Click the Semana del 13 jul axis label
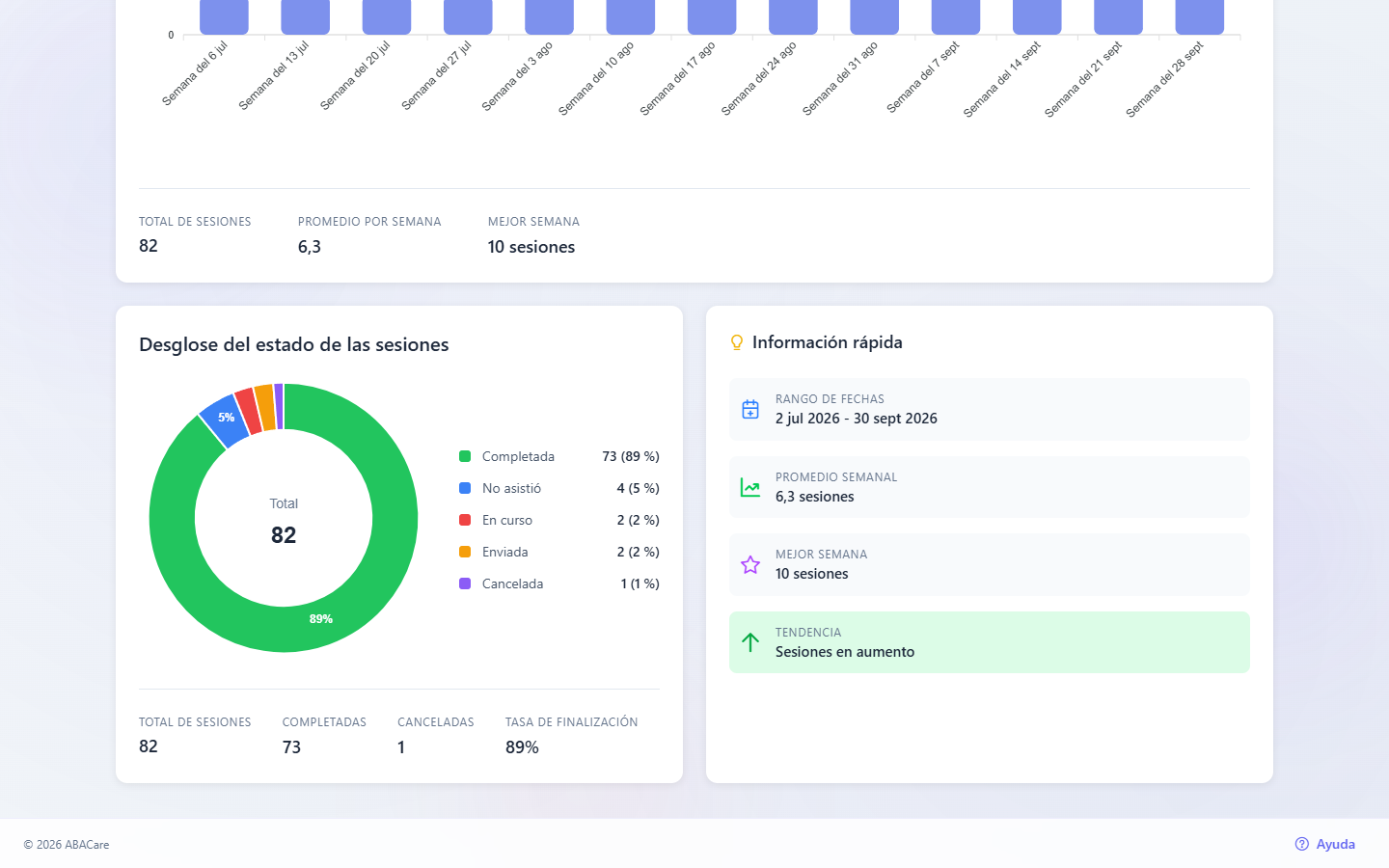This screenshot has height=868, width=1389. (274, 76)
